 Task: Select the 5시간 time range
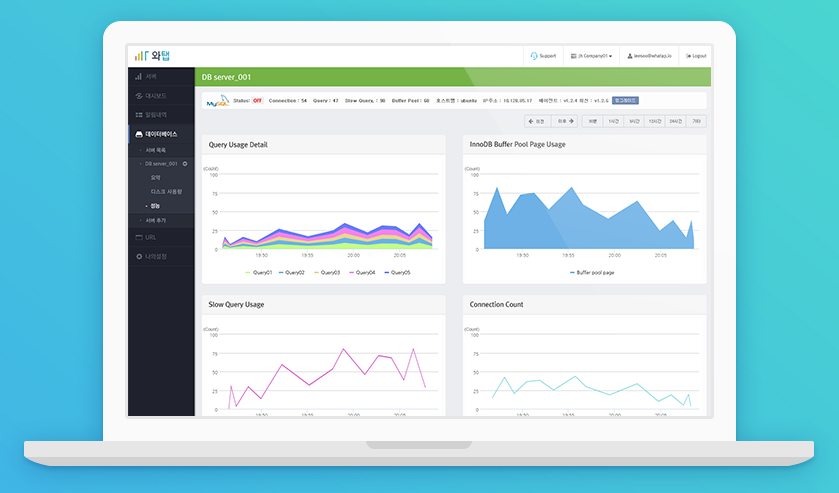(634, 122)
